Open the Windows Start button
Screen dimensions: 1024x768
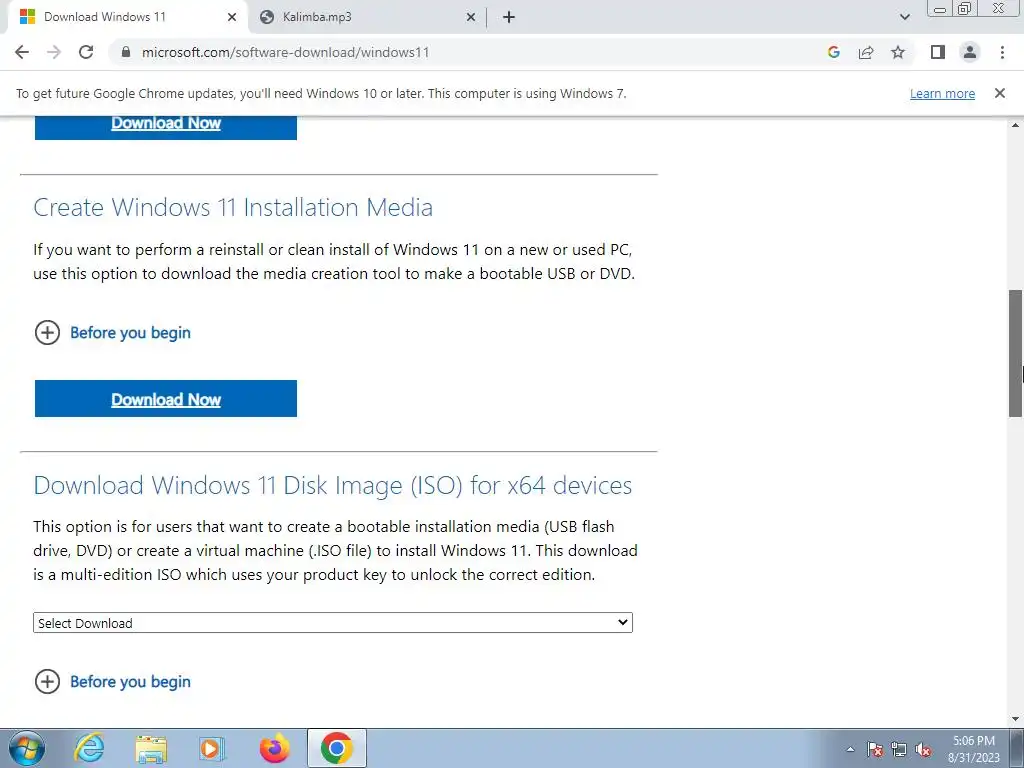[27, 748]
